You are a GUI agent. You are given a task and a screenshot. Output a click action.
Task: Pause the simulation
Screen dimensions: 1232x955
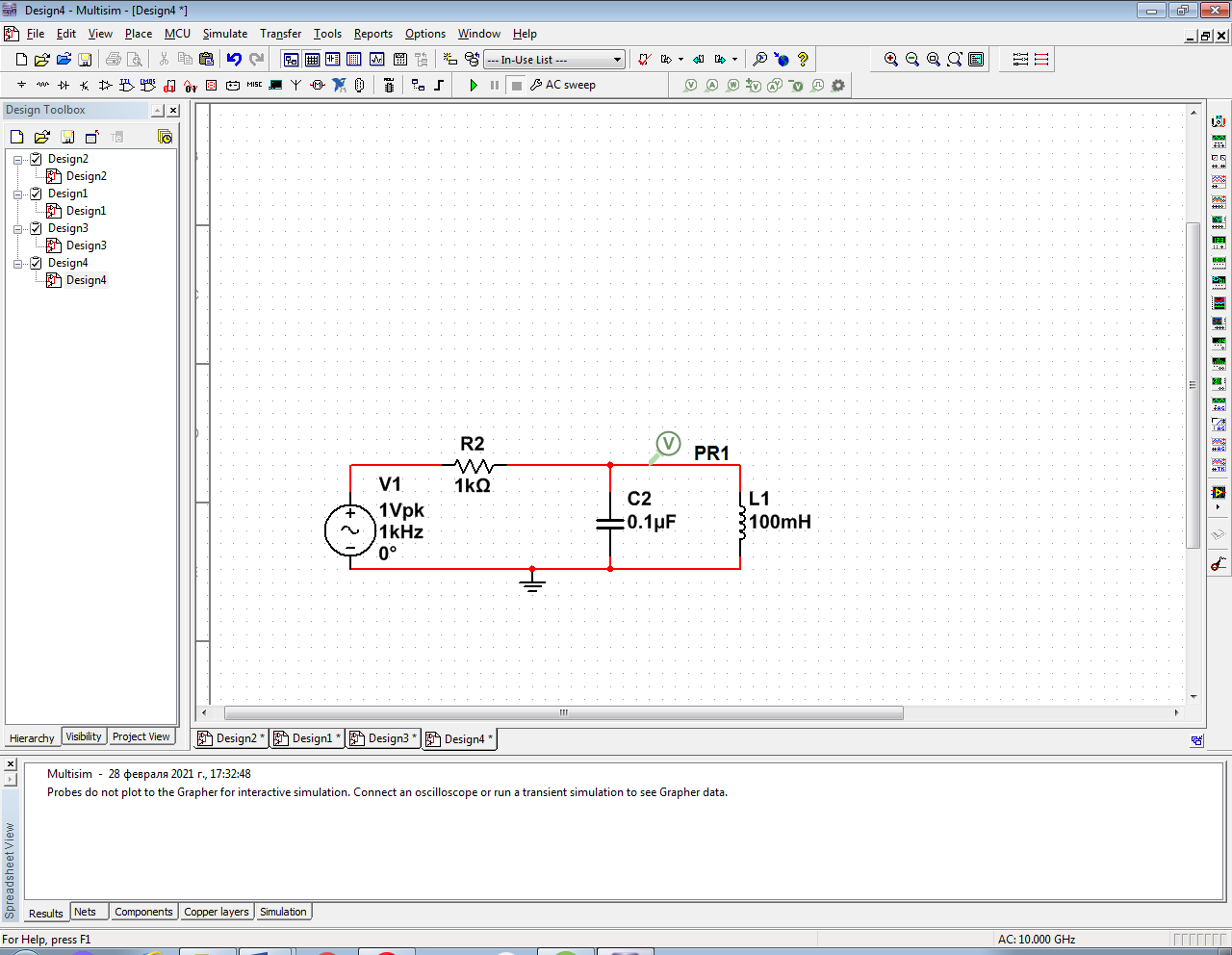(495, 85)
